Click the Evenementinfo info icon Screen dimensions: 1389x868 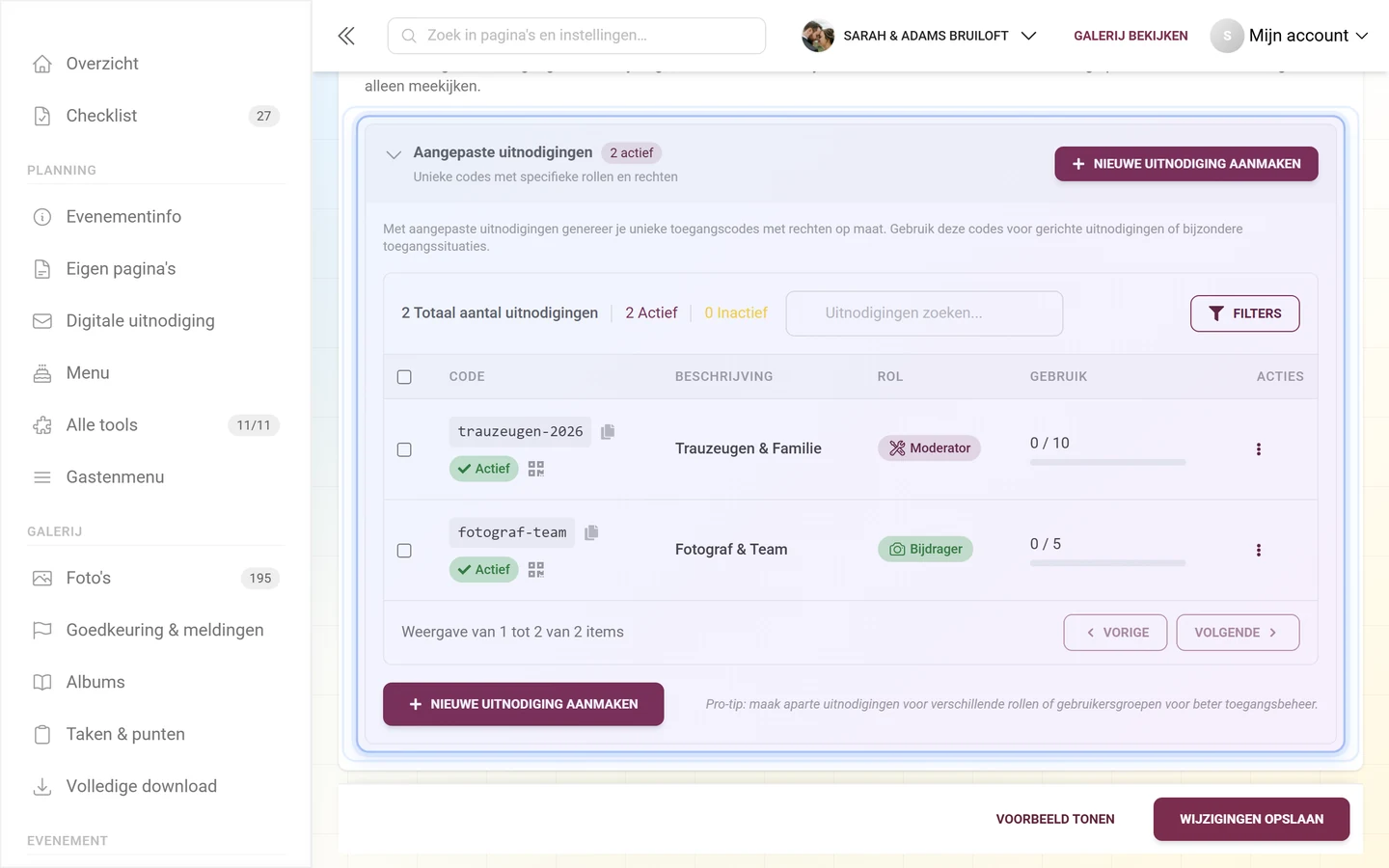42,217
